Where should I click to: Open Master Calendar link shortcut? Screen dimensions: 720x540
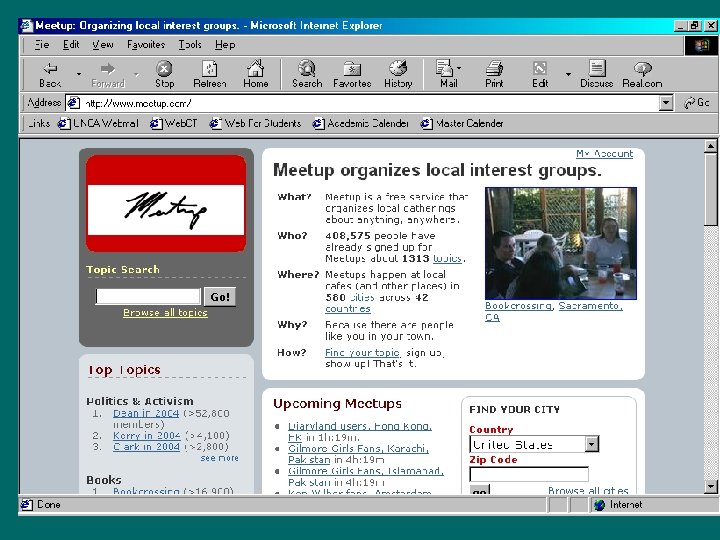coord(462,123)
